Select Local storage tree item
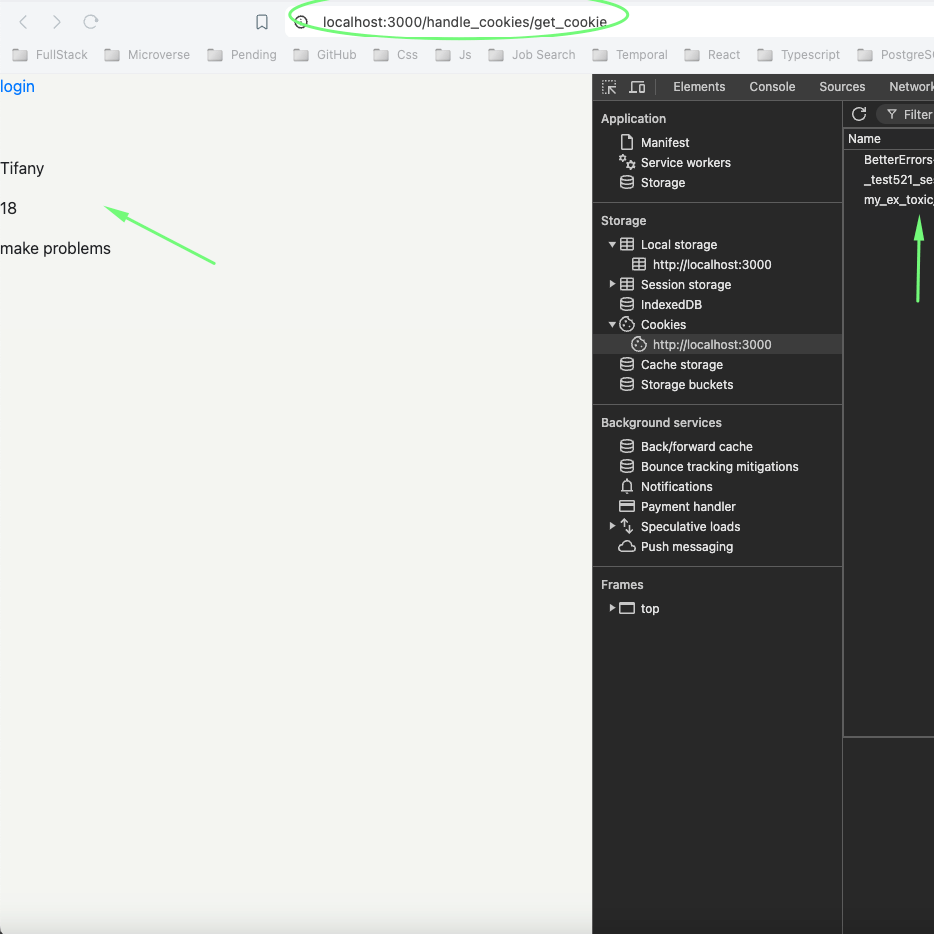 (678, 245)
